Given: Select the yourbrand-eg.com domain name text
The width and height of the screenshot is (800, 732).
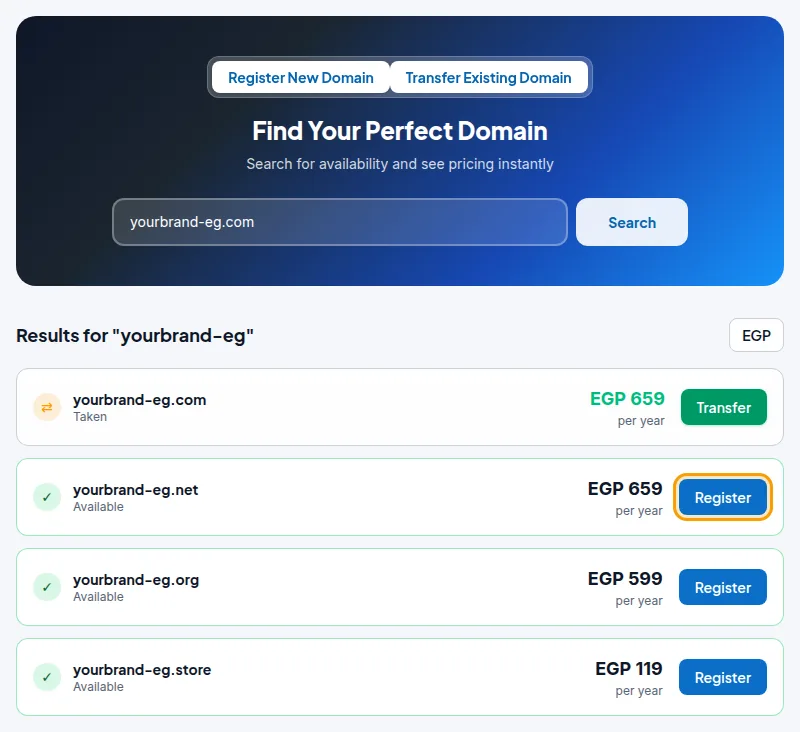Looking at the screenshot, I should [x=140, y=400].
